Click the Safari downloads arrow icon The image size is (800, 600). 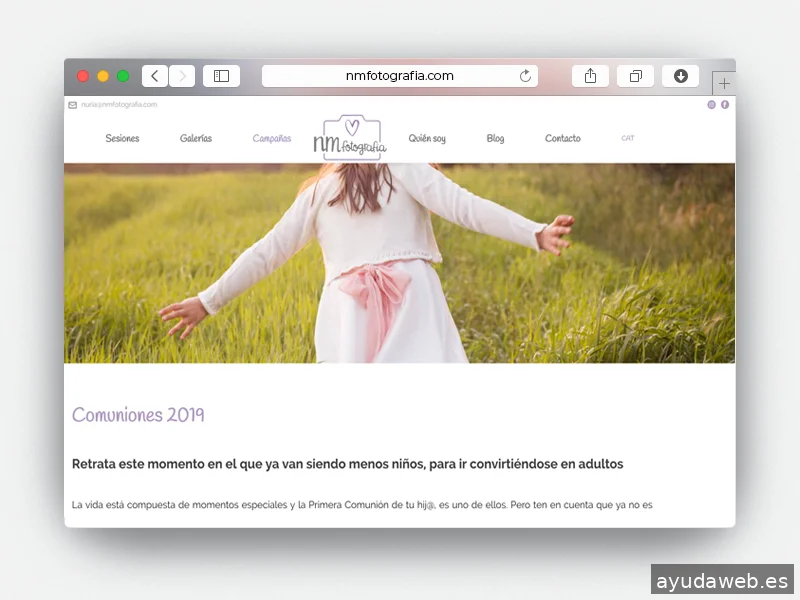(680, 75)
